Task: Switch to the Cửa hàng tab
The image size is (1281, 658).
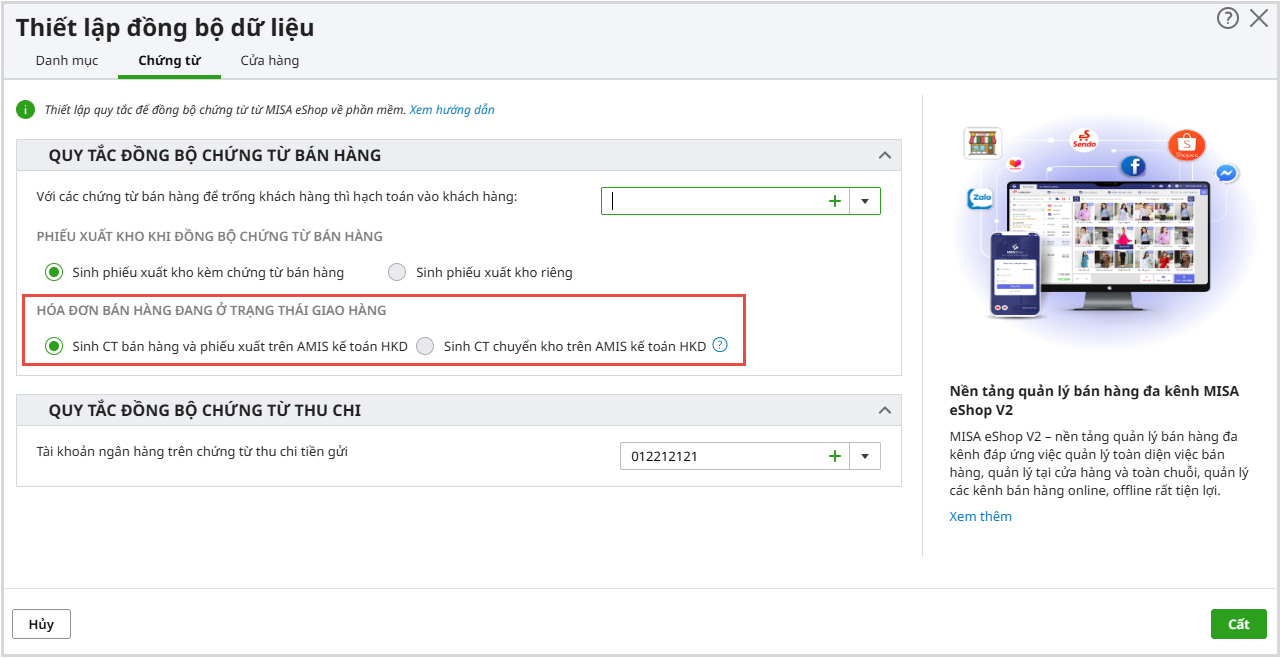Action: [x=269, y=61]
